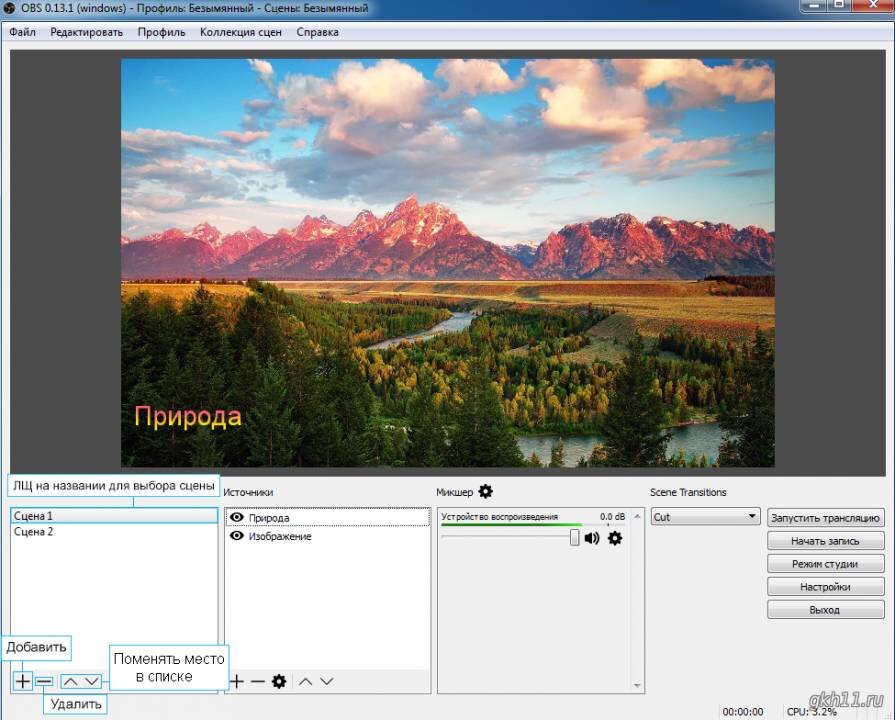Click the 0.0 dB volume value
This screenshot has width=895, height=720.
click(x=612, y=516)
